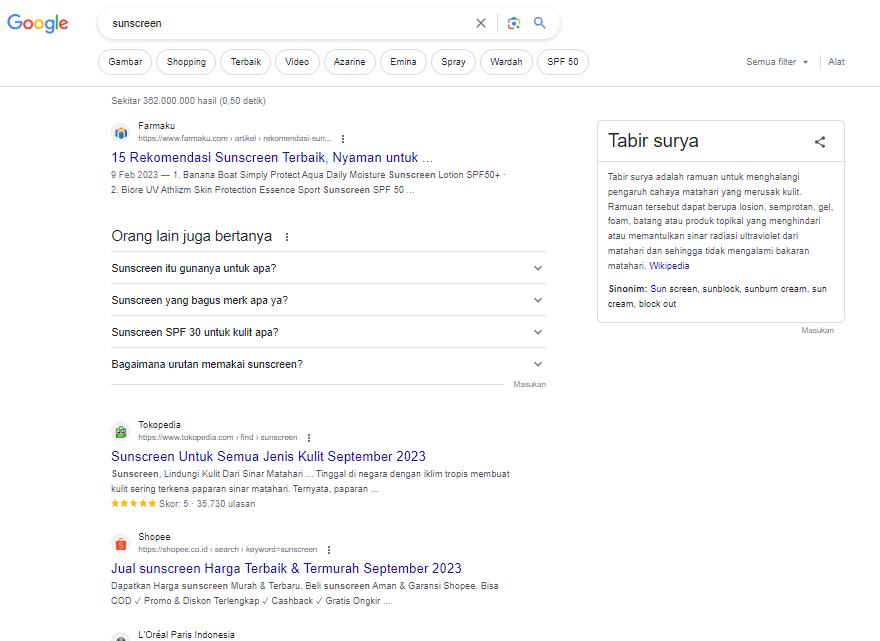Select the Shopping filter chip

point(186,62)
